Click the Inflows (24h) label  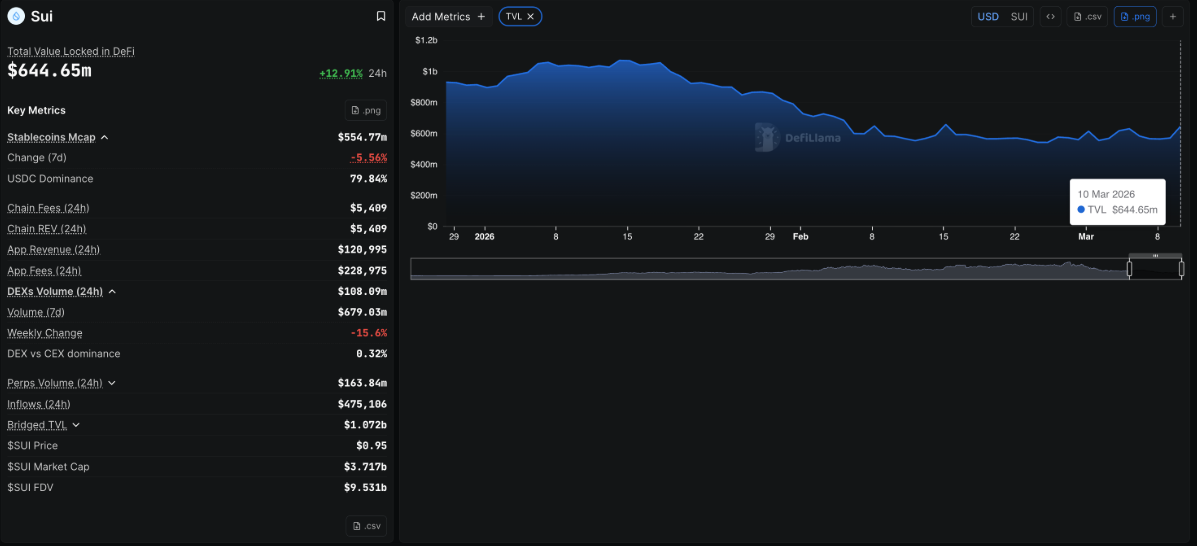39,404
